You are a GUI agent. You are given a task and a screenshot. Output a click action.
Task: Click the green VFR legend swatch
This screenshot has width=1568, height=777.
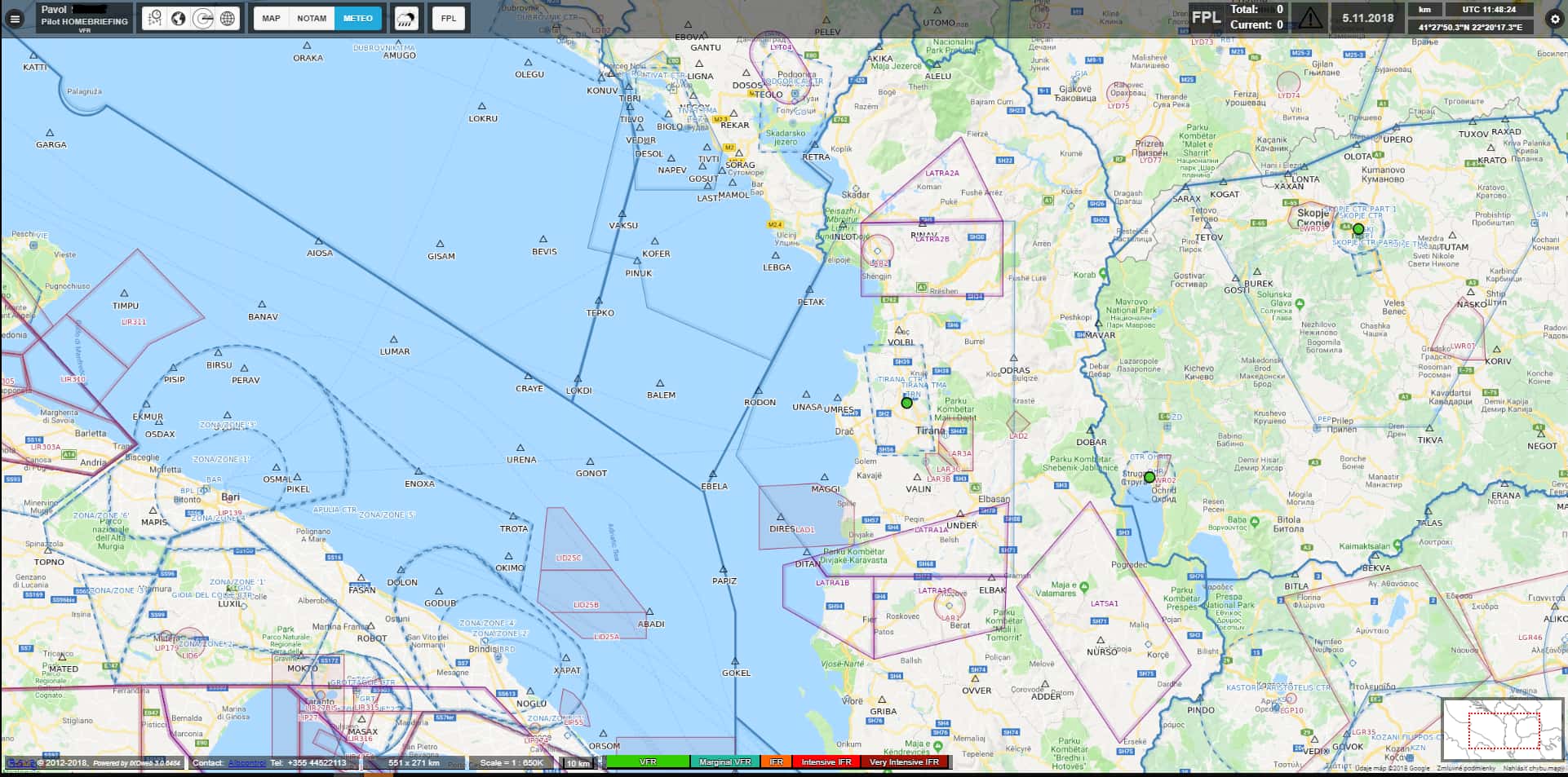click(x=648, y=762)
